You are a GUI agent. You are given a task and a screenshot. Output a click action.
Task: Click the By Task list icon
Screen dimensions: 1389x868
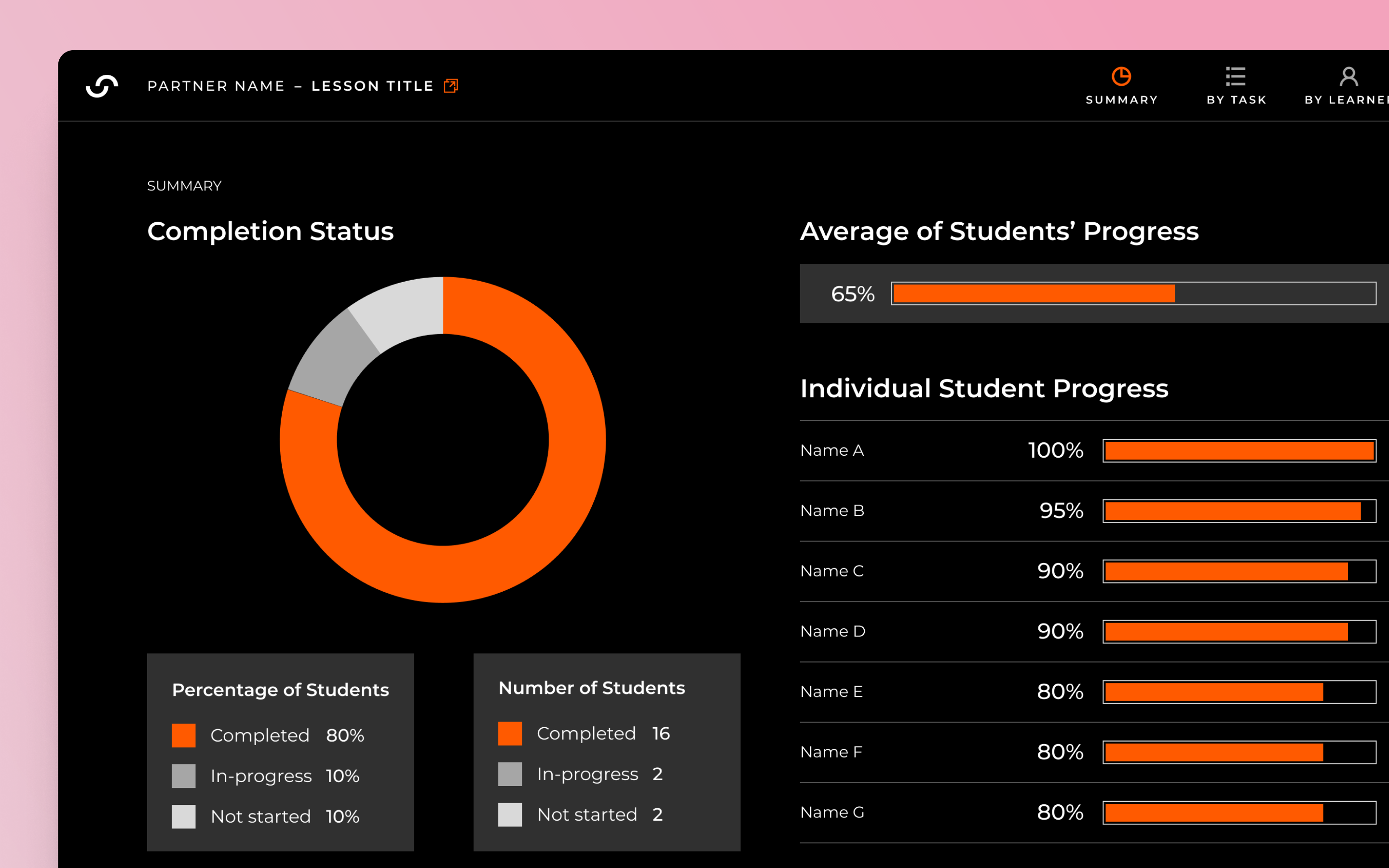(1236, 76)
